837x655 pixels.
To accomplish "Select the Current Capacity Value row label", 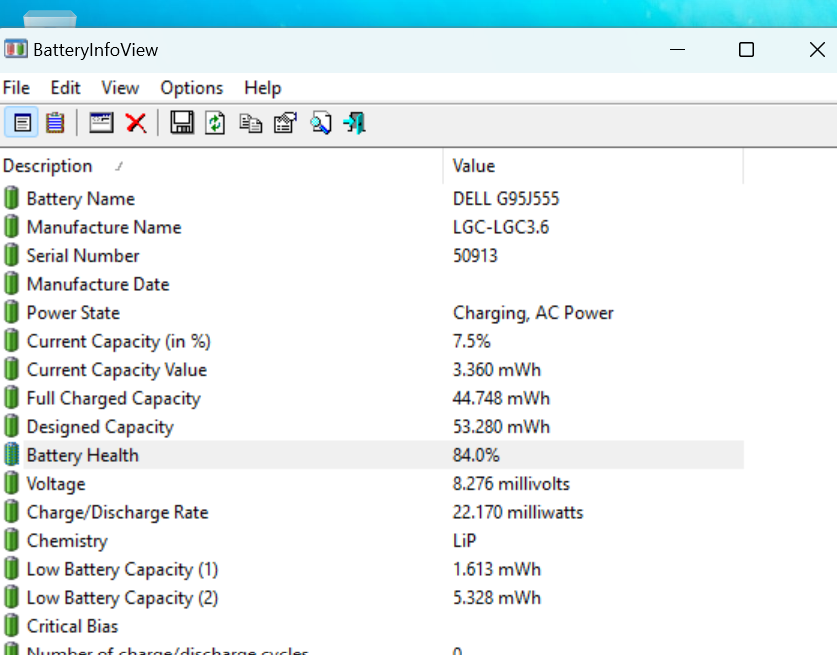I will 117,369.
